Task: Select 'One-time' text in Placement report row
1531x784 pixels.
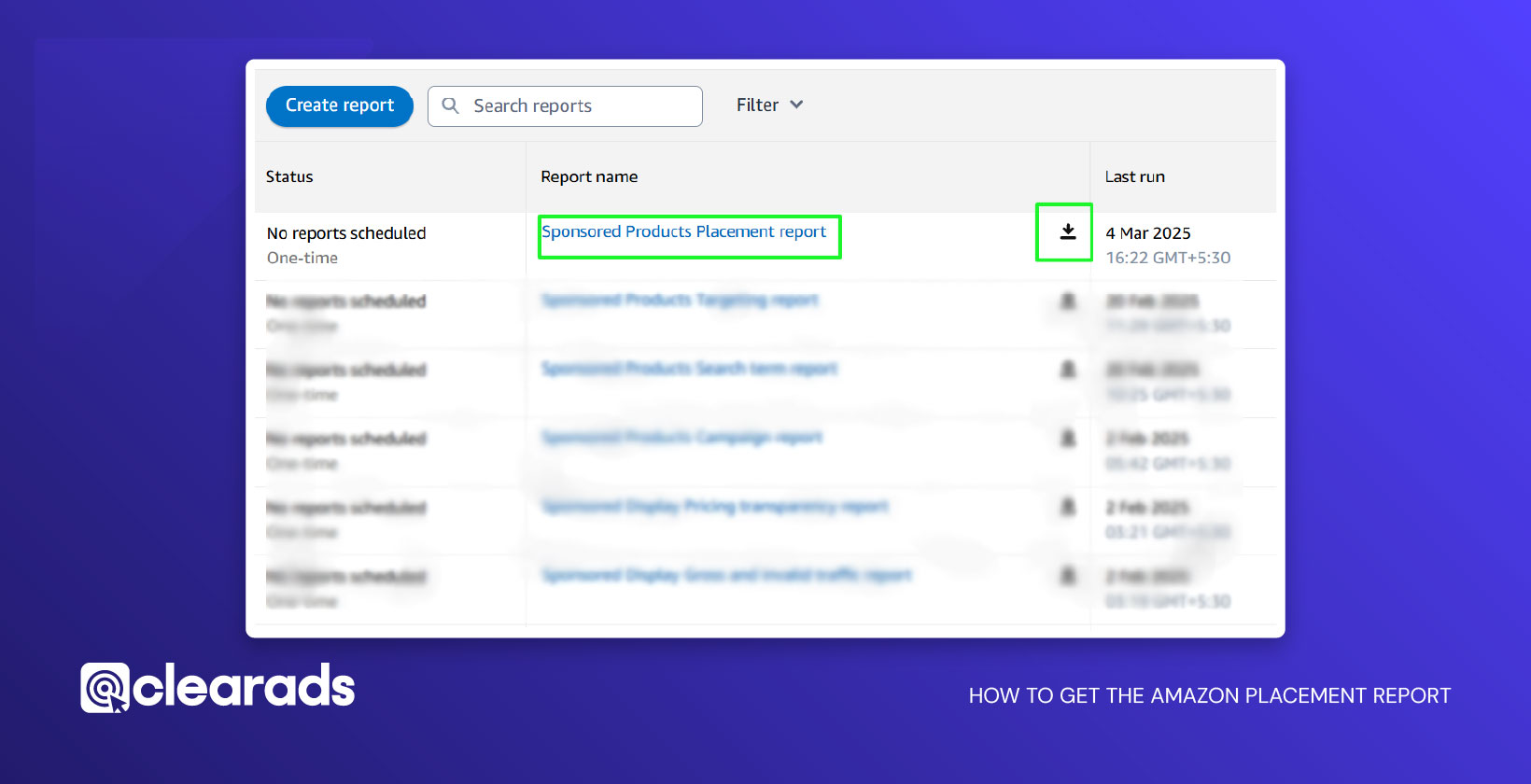Action: click(x=302, y=258)
